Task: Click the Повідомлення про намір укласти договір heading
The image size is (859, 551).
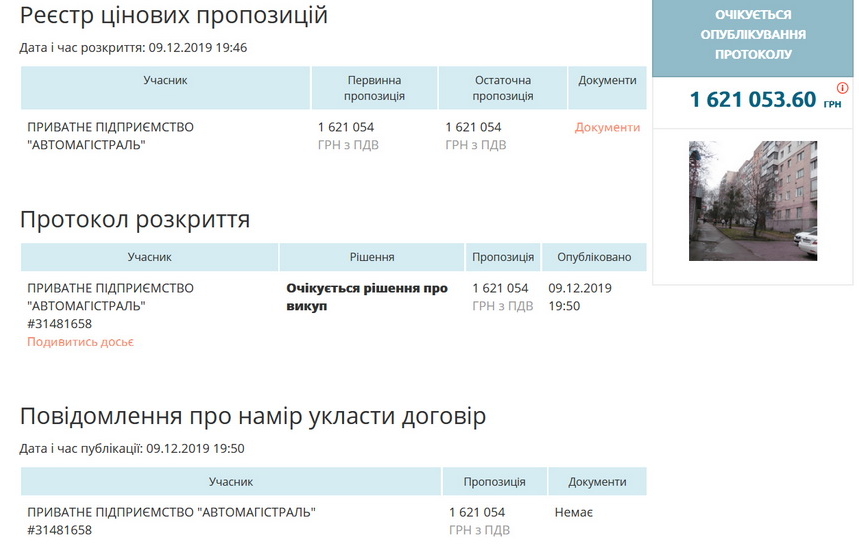Action: (253, 415)
